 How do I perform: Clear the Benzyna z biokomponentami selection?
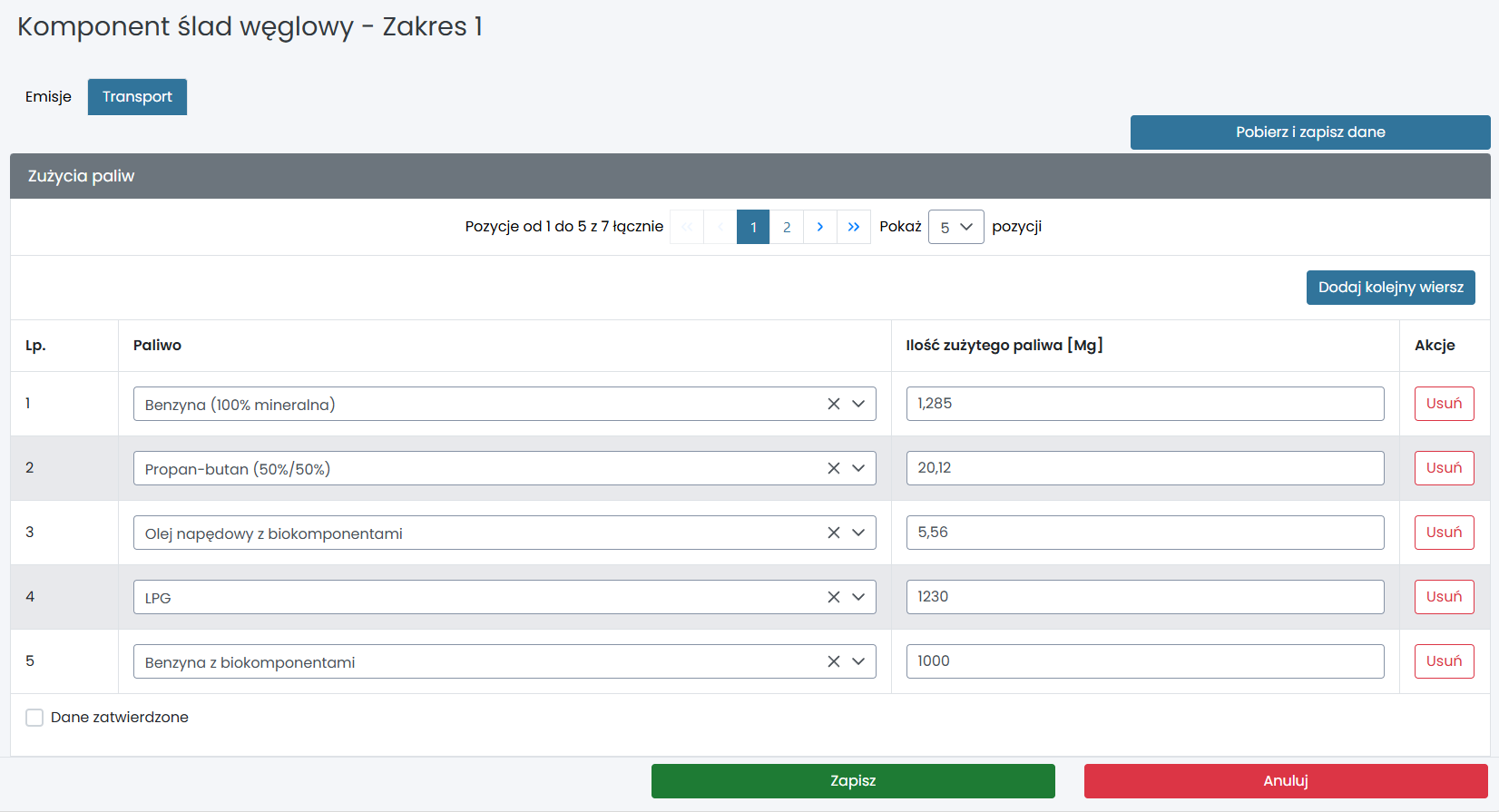(833, 661)
